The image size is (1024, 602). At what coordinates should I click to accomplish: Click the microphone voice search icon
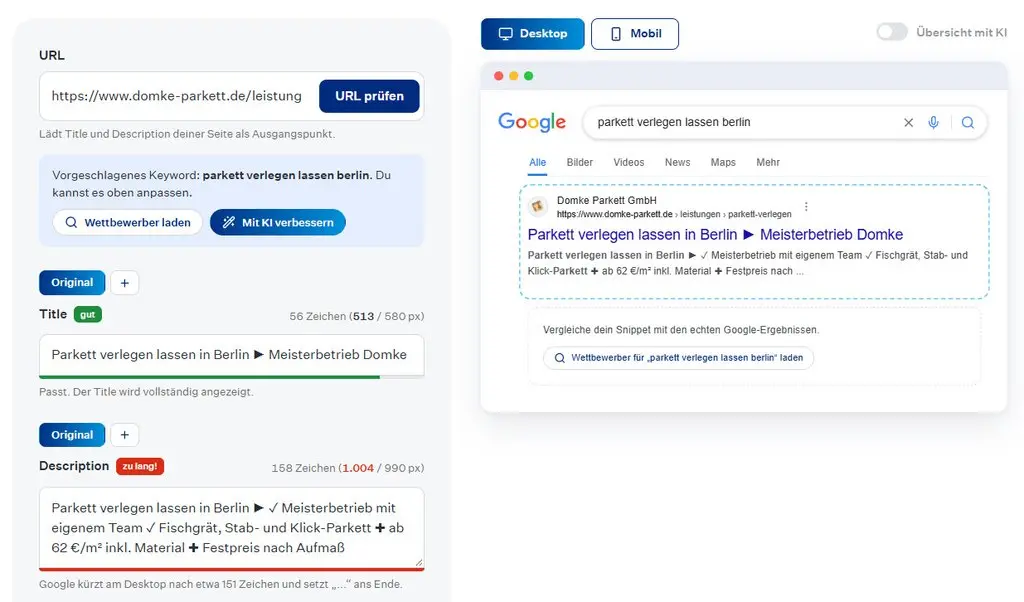933,122
